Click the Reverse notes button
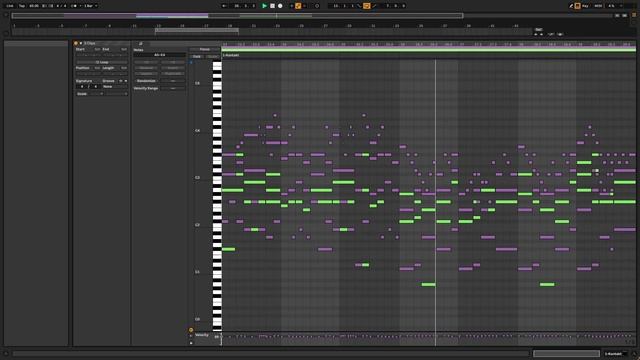 (146, 68)
